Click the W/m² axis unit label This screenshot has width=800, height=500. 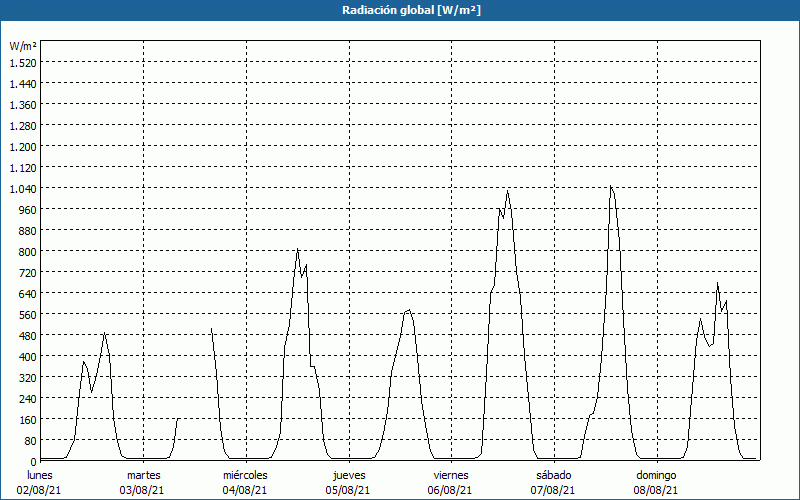pyautogui.click(x=23, y=46)
